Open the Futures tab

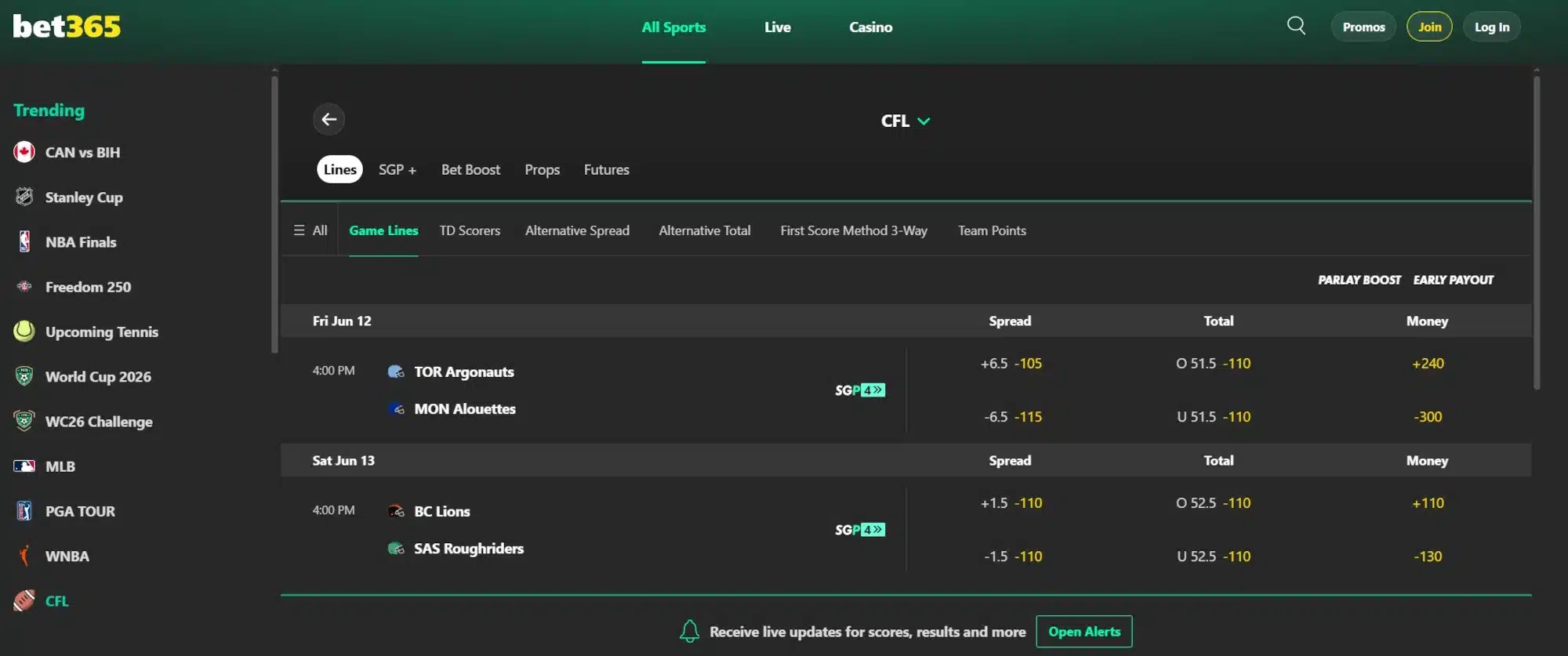pos(606,169)
